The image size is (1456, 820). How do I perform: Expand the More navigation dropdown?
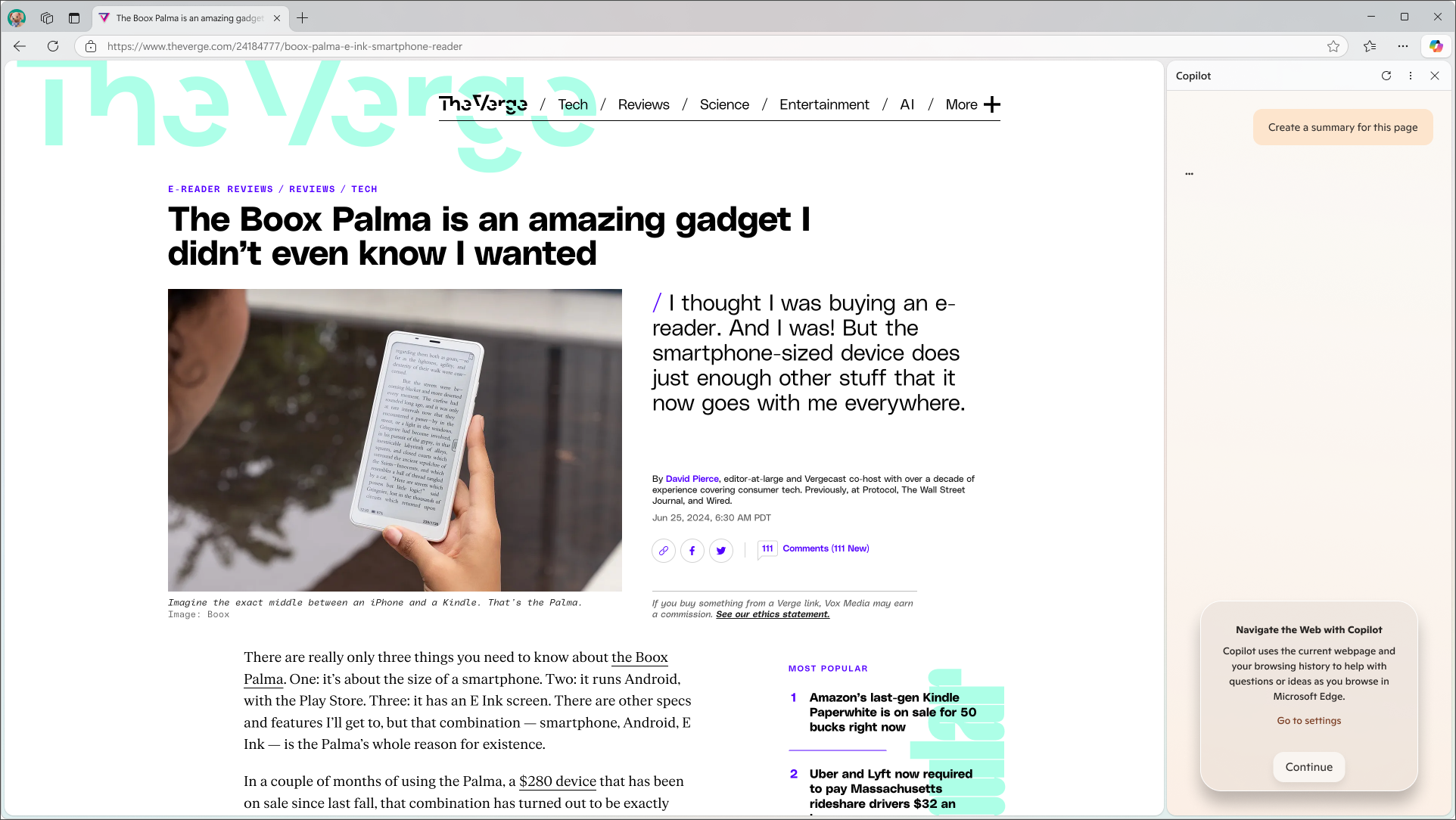point(993,104)
